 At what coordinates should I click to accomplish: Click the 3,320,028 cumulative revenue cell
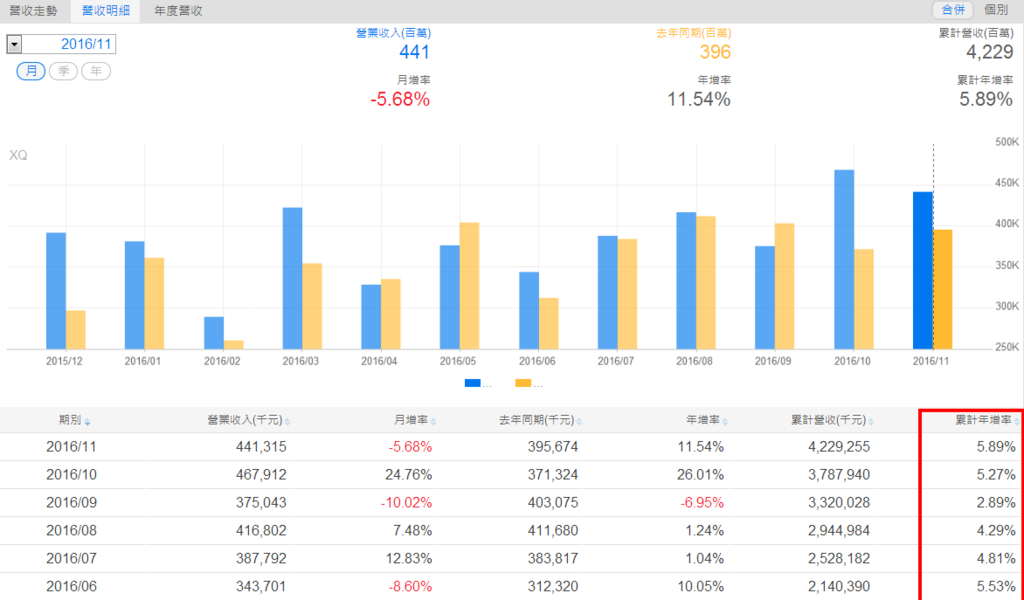click(839, 503)
